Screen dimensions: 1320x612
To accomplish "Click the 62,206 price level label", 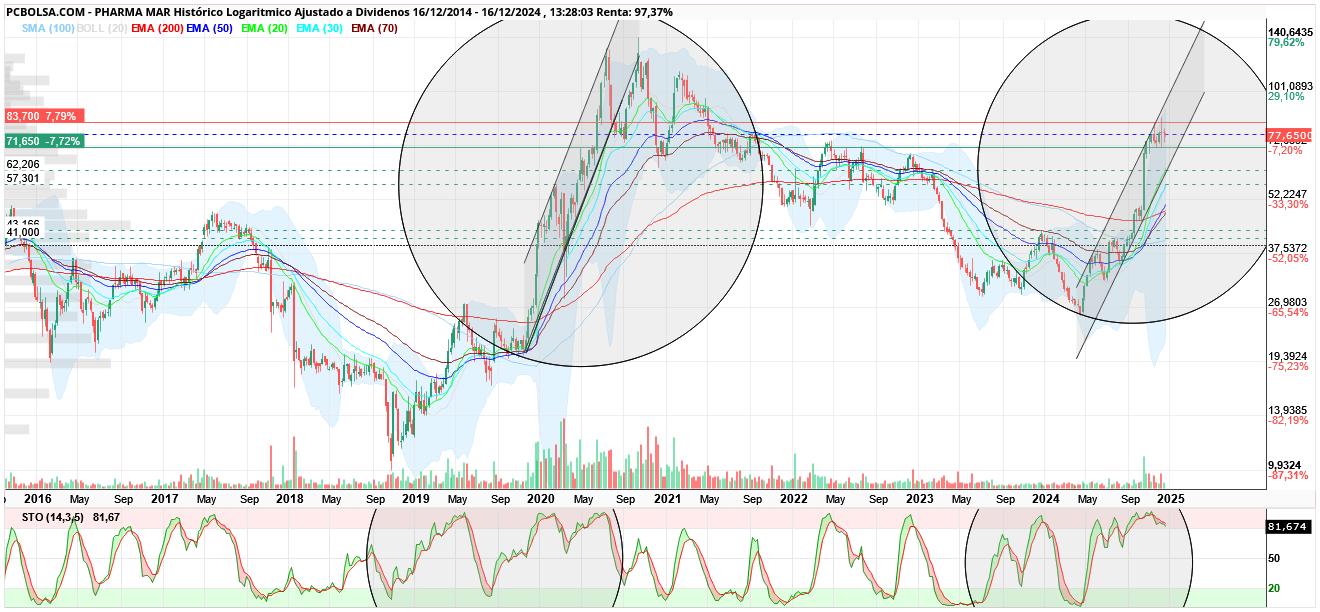I will tap(23, 164).
